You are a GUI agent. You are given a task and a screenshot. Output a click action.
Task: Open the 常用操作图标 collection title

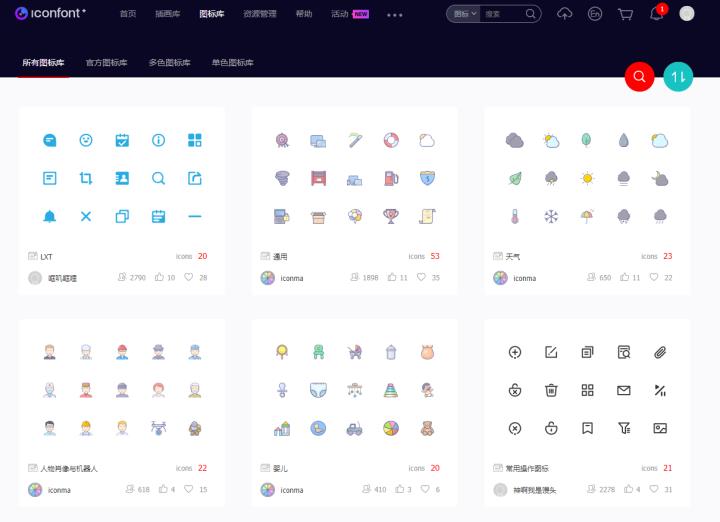[x=527, y=468]
